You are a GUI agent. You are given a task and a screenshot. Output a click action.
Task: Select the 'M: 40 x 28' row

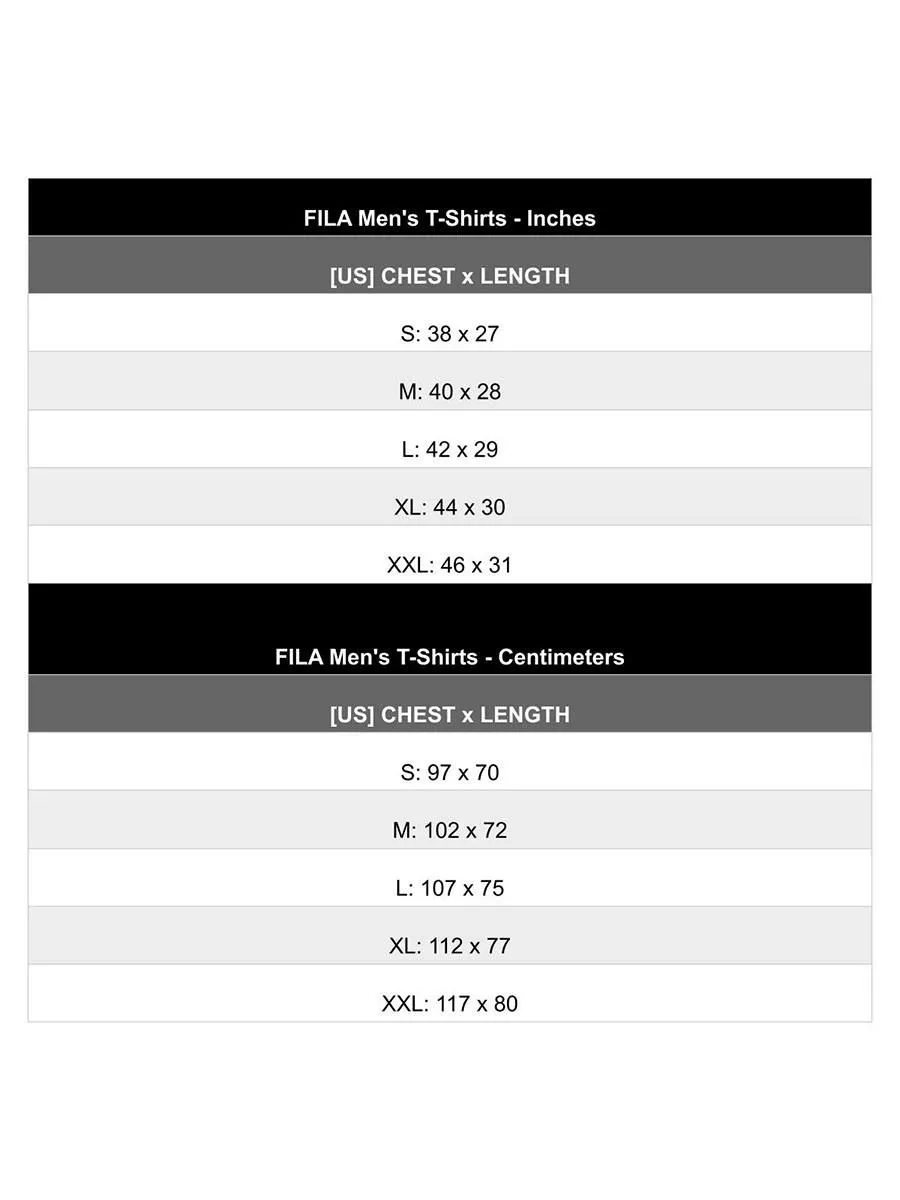(x=449, y=392)
